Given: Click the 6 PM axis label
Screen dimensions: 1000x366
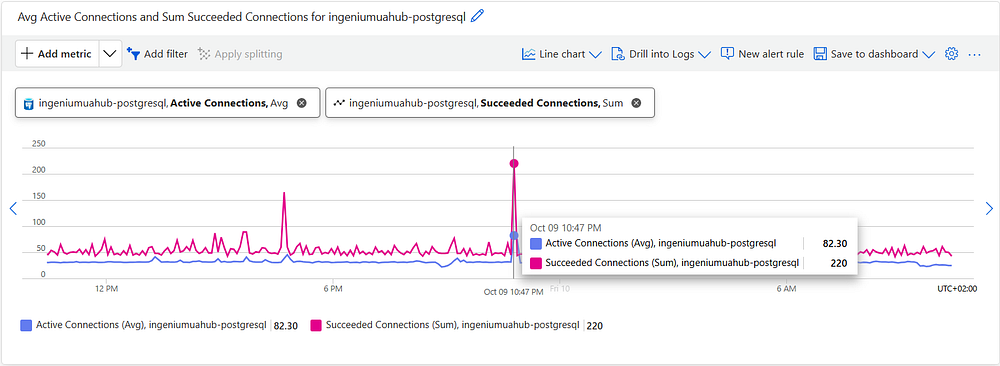Looking at the screenshot, I should (333, 289).
